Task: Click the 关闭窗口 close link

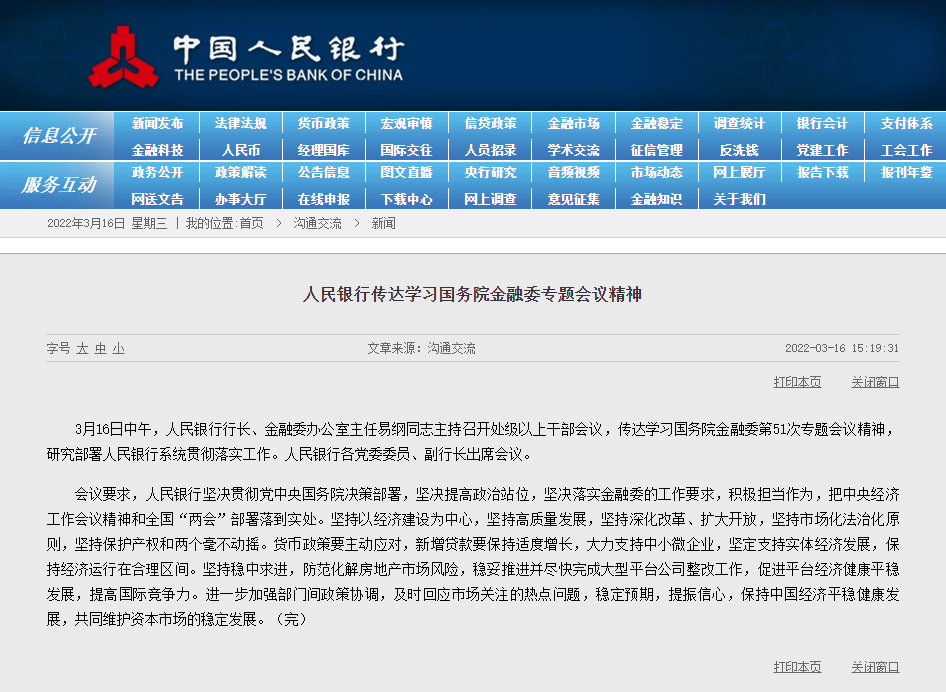Action: coord(875,382)
